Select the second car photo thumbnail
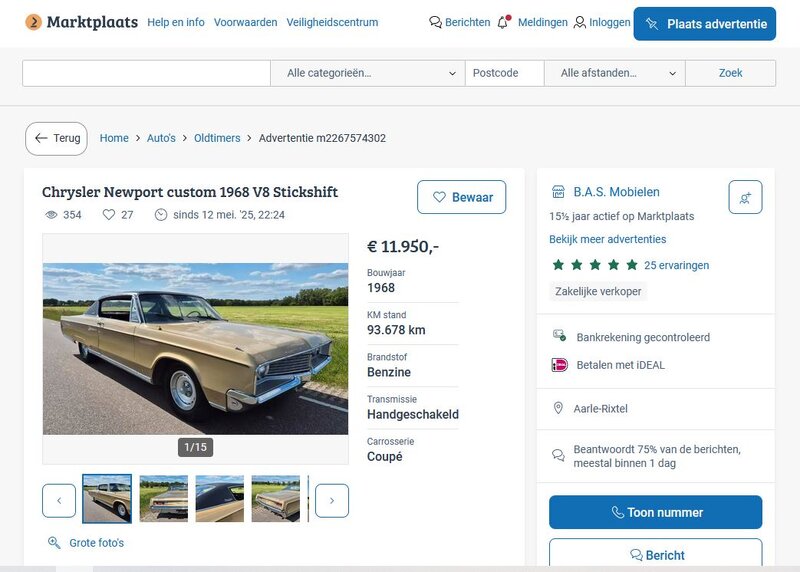This screenshot has width=800, height=572. [x=163, y=498]
